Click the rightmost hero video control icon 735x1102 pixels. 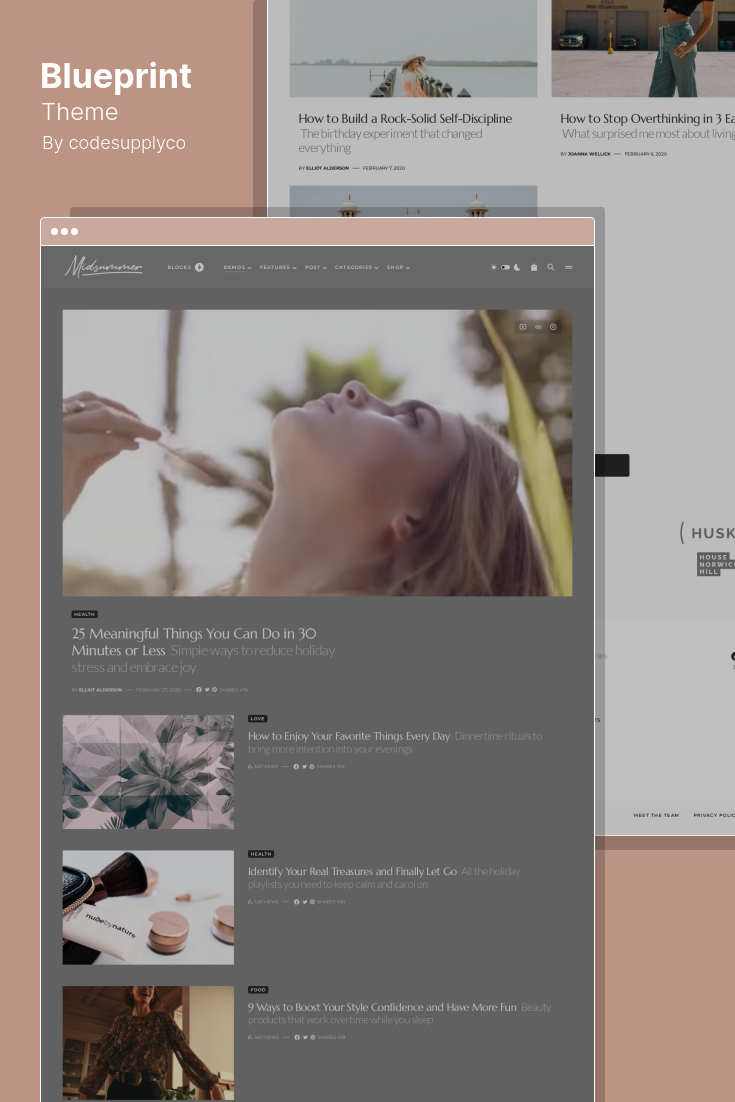(x=553, y=327)
